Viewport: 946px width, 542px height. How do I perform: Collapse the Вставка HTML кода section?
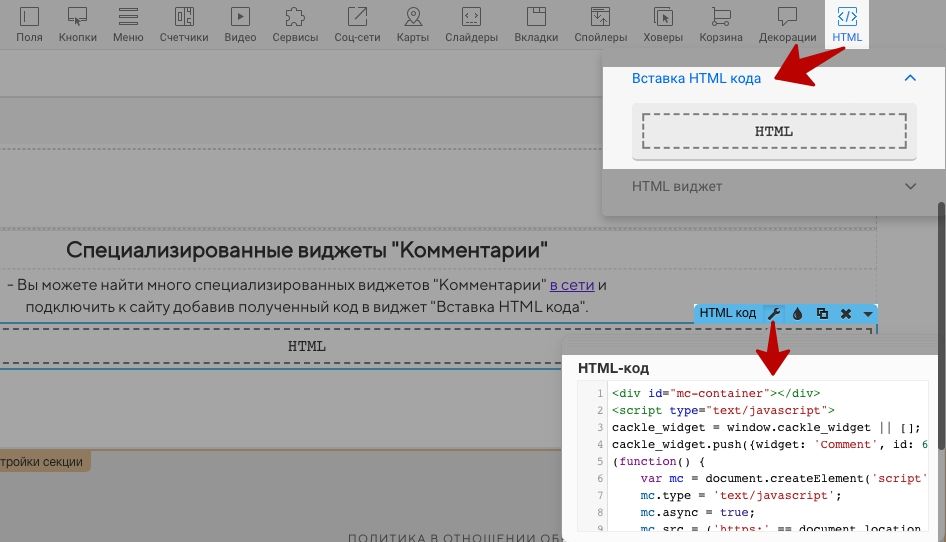[910, 78]
